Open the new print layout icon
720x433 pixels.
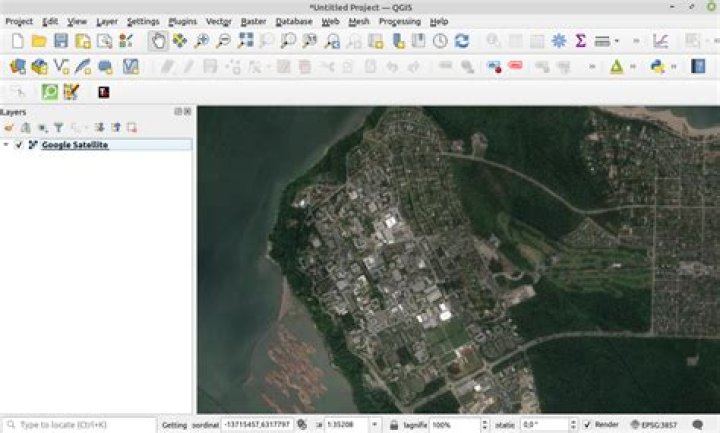83,41
